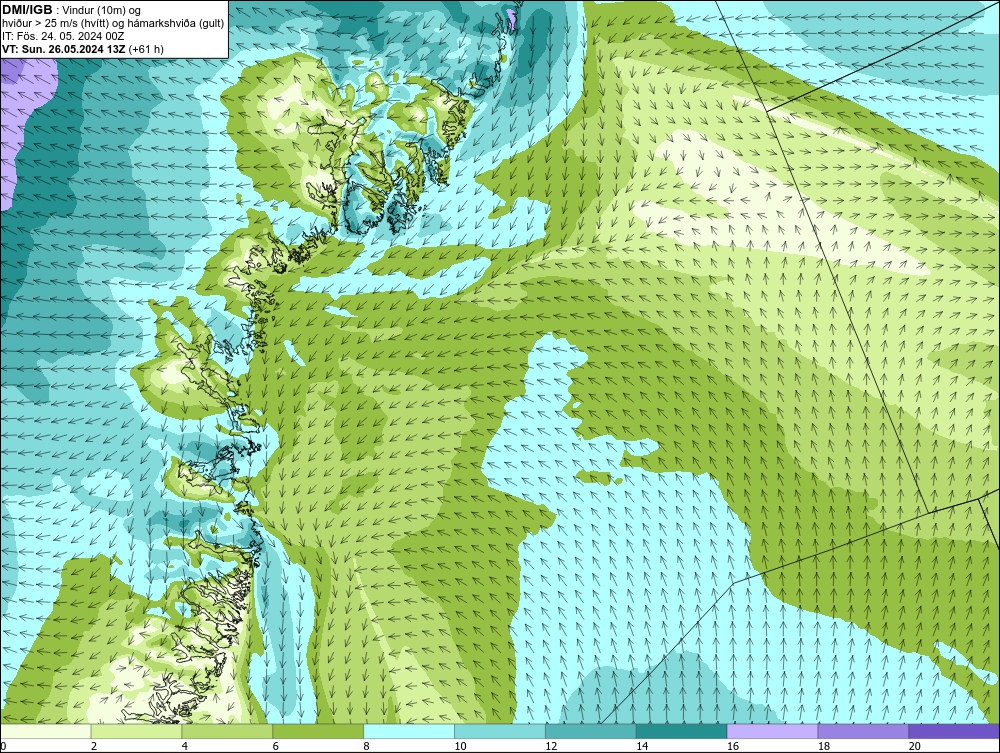The height and width of the screenshot is (753, 1000).
Task: Click the initial time line IT: Fös. 24. 05. 2024 00Z
Action: point(63,36)
